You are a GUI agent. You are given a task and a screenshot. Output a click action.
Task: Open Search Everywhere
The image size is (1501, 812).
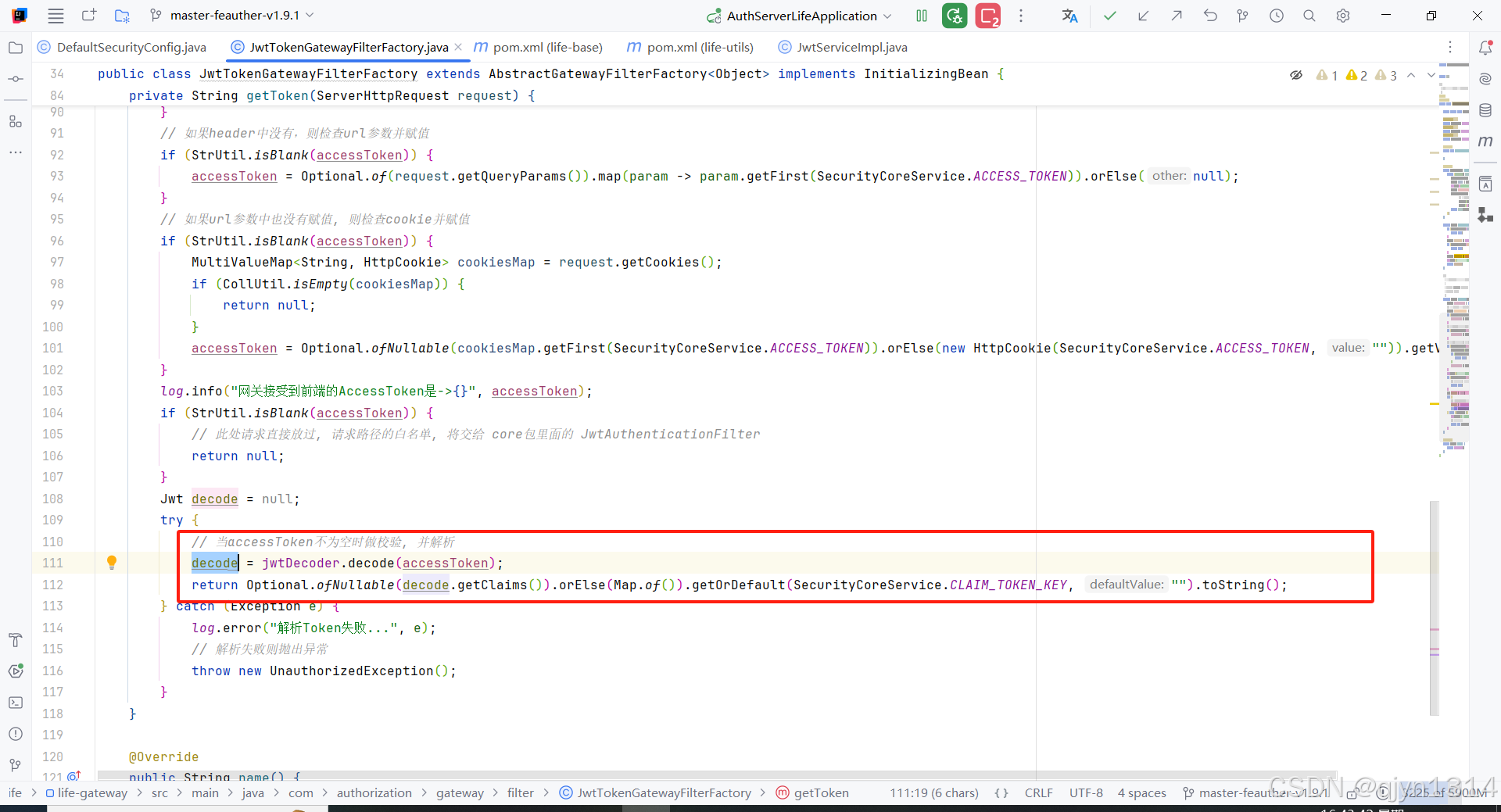click(1309, 16)
